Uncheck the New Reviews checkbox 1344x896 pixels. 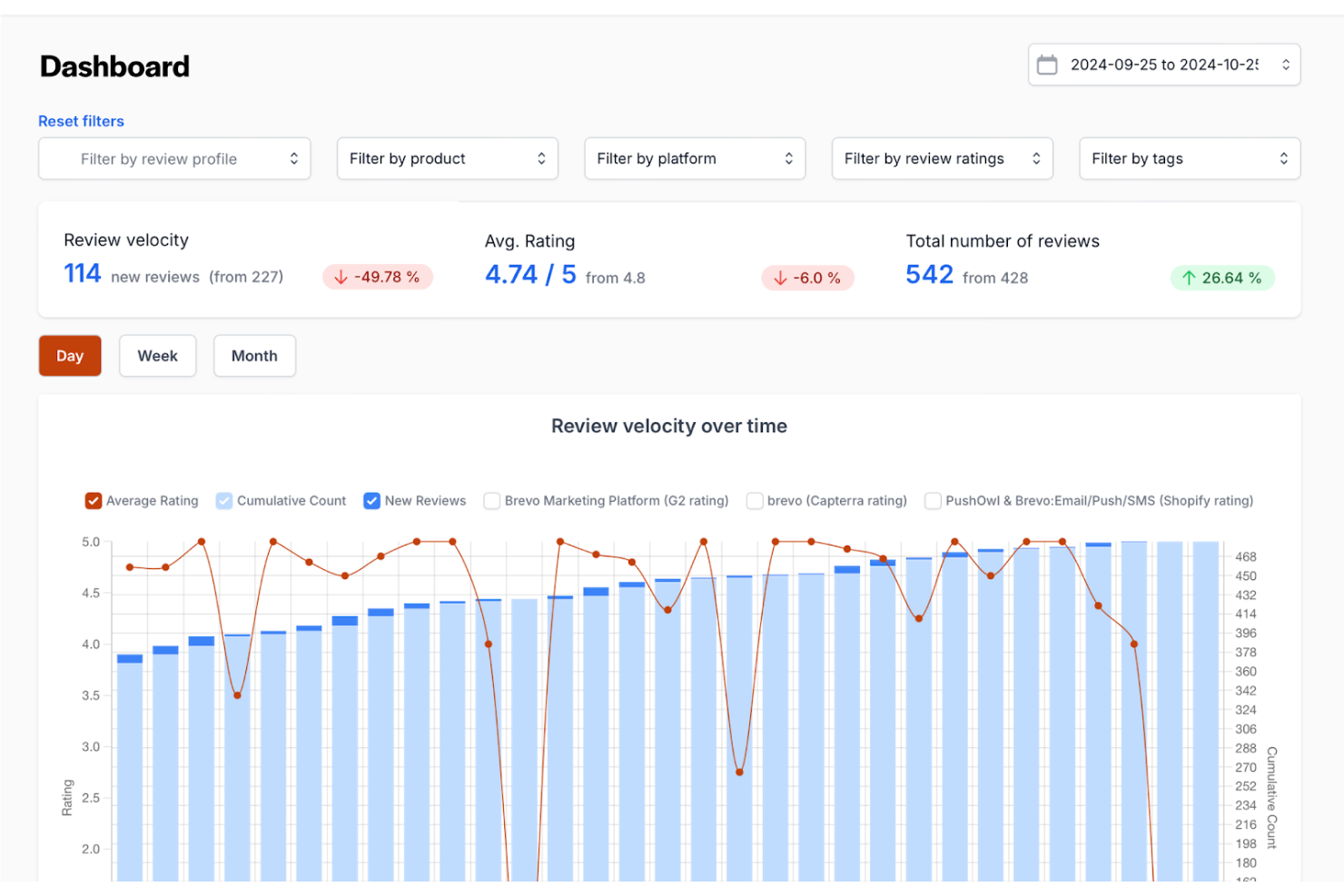[x=371, y=501]
